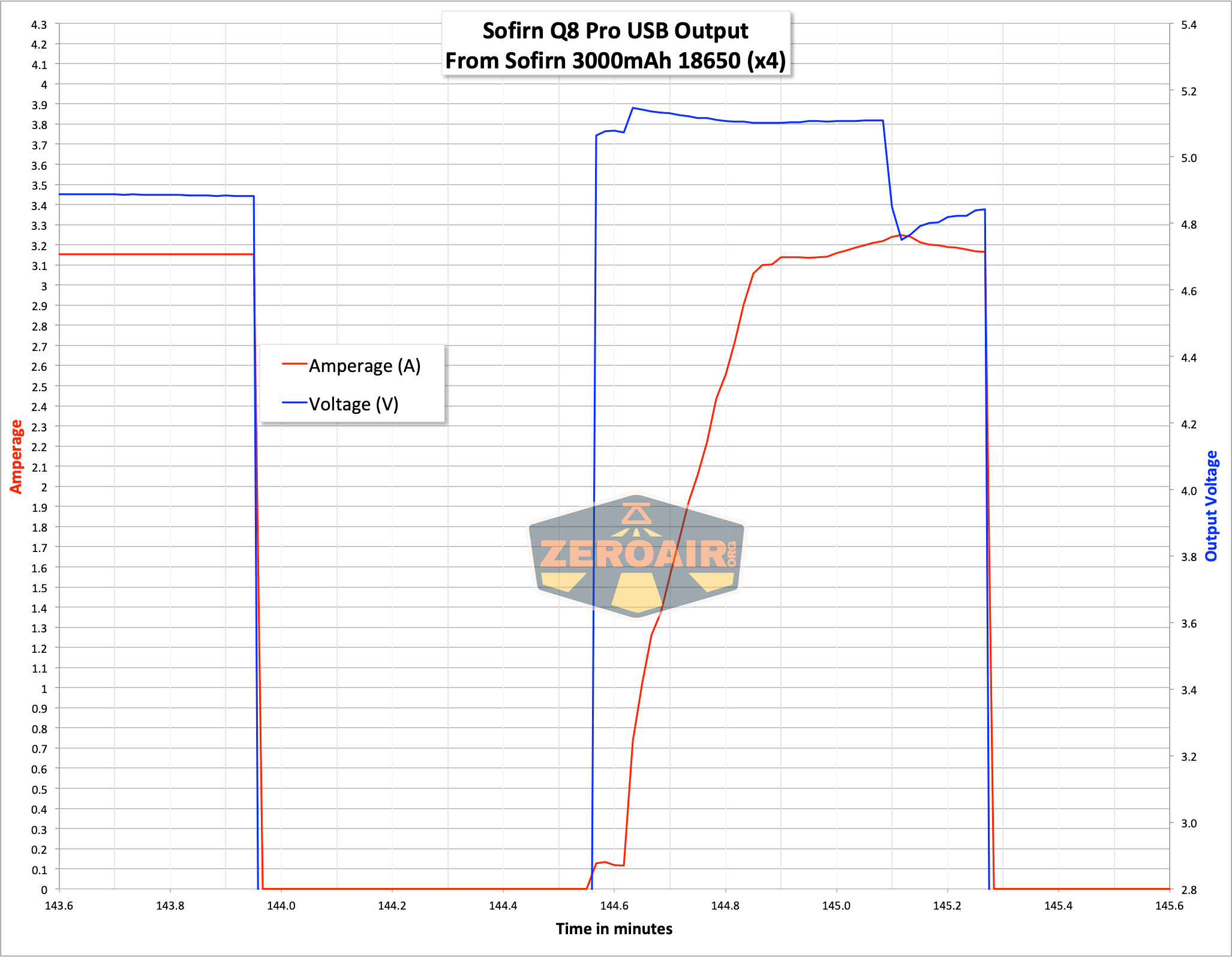Select the Voltage (V) legend entry
The image size is (1232, 957).
click(x=341, y=404)
